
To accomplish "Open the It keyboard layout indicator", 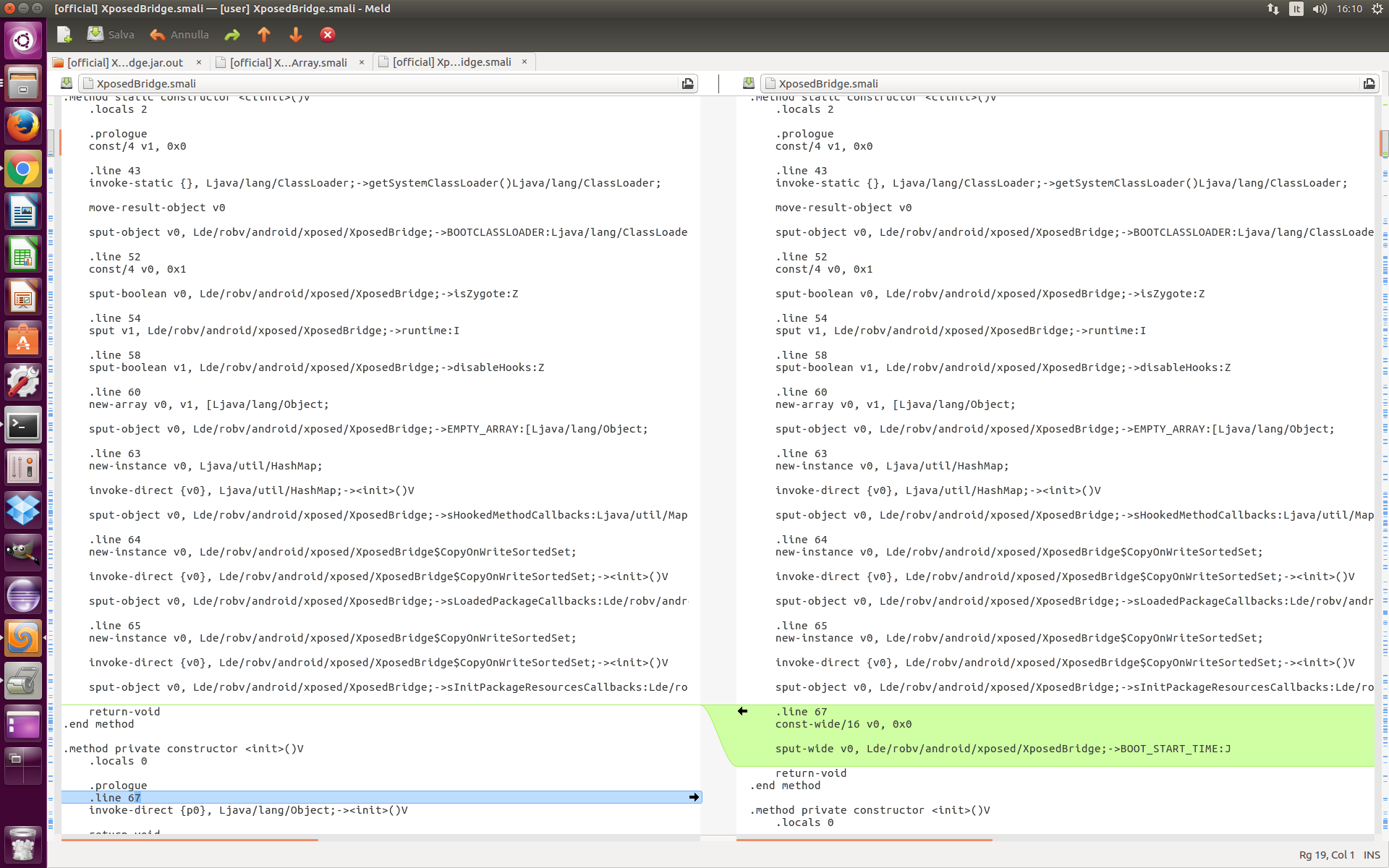I will (x=1296, y=9).
